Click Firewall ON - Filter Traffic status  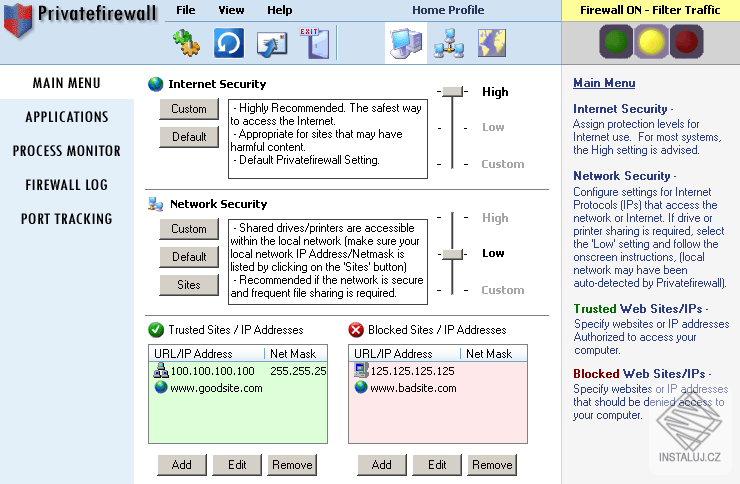[x=650, y=10]
